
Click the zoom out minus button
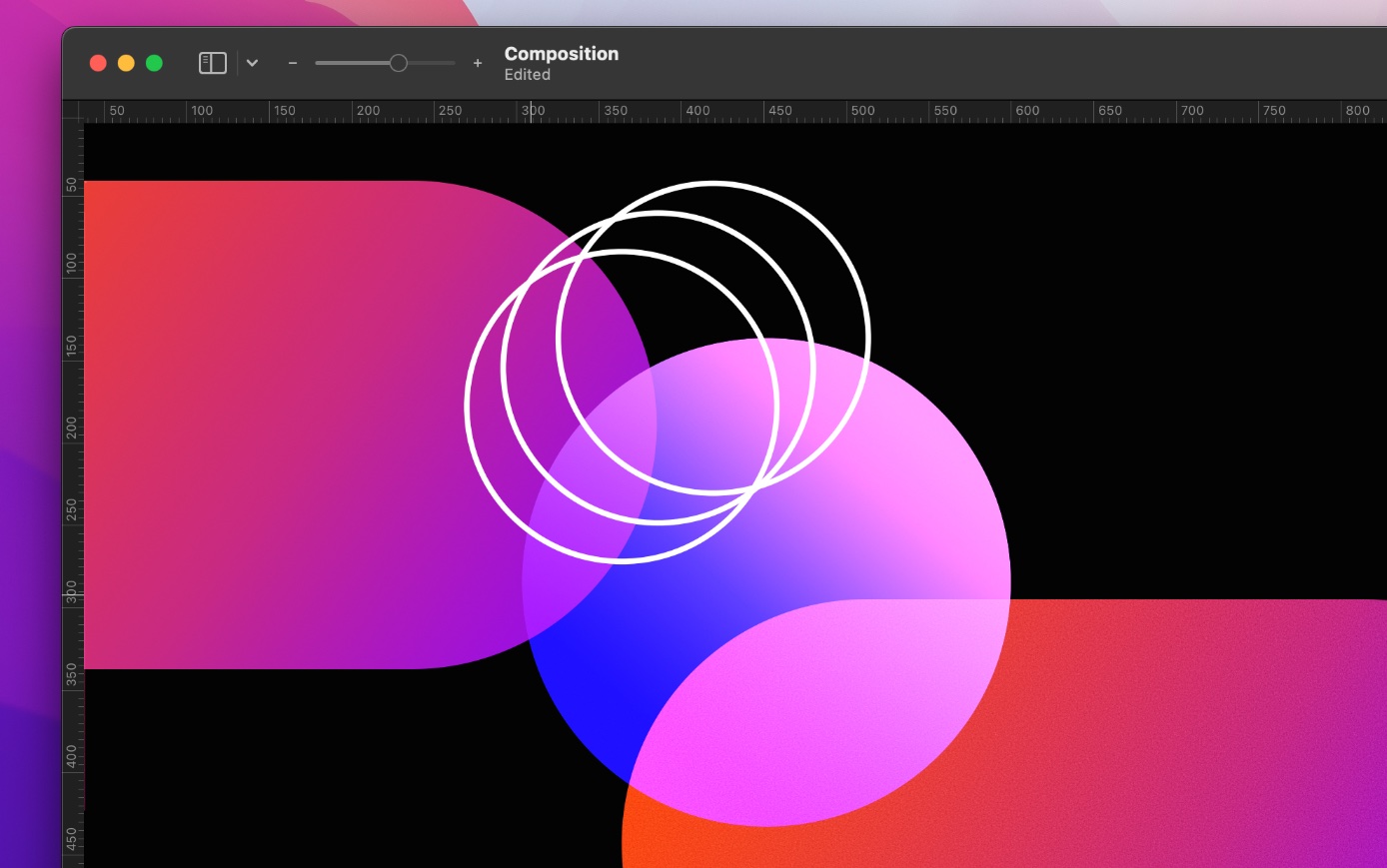[293, 63]
